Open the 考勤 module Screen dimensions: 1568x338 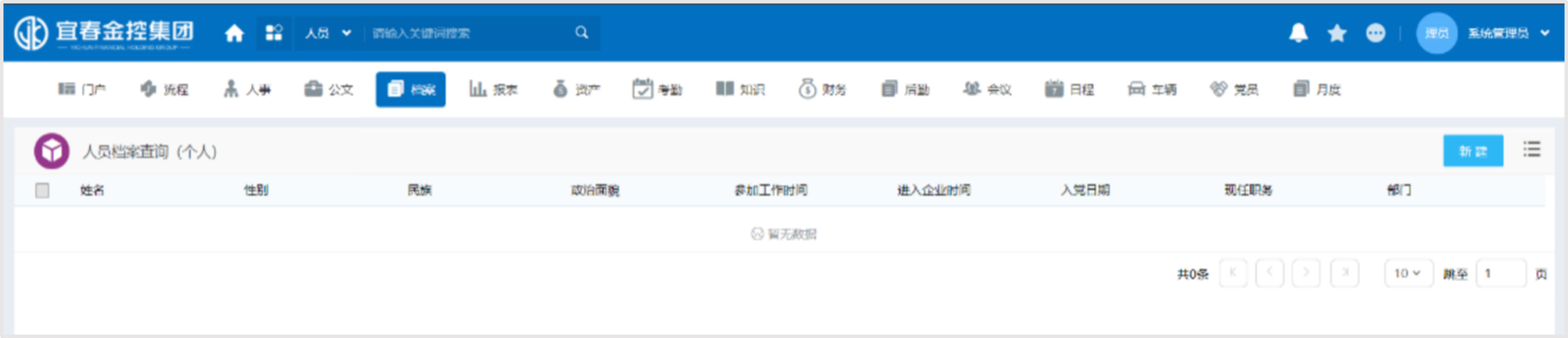point(657,89)
